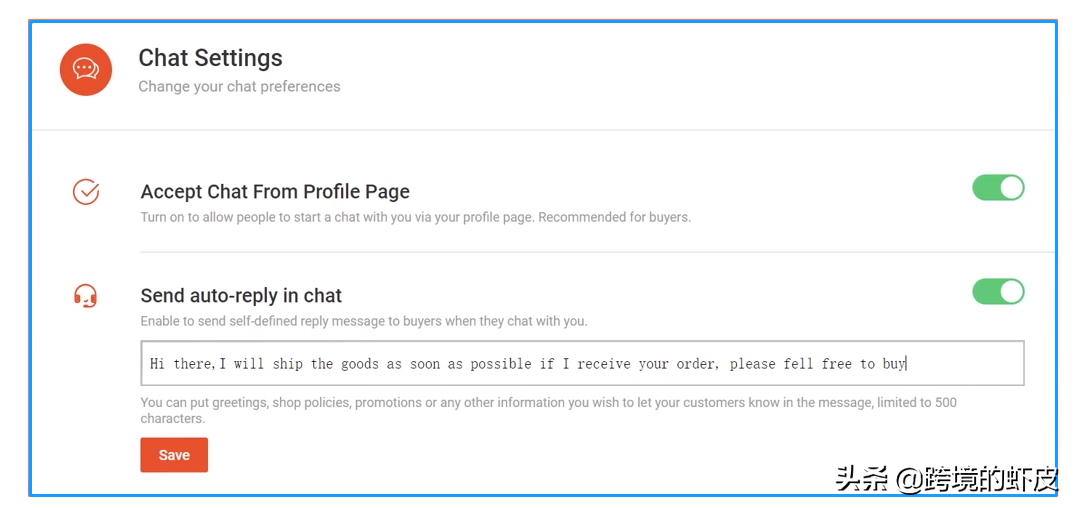1075x508 pixels.
Task: Place cursor before 'Hi there' in auto-reply
Action: (x=149, y=364)
